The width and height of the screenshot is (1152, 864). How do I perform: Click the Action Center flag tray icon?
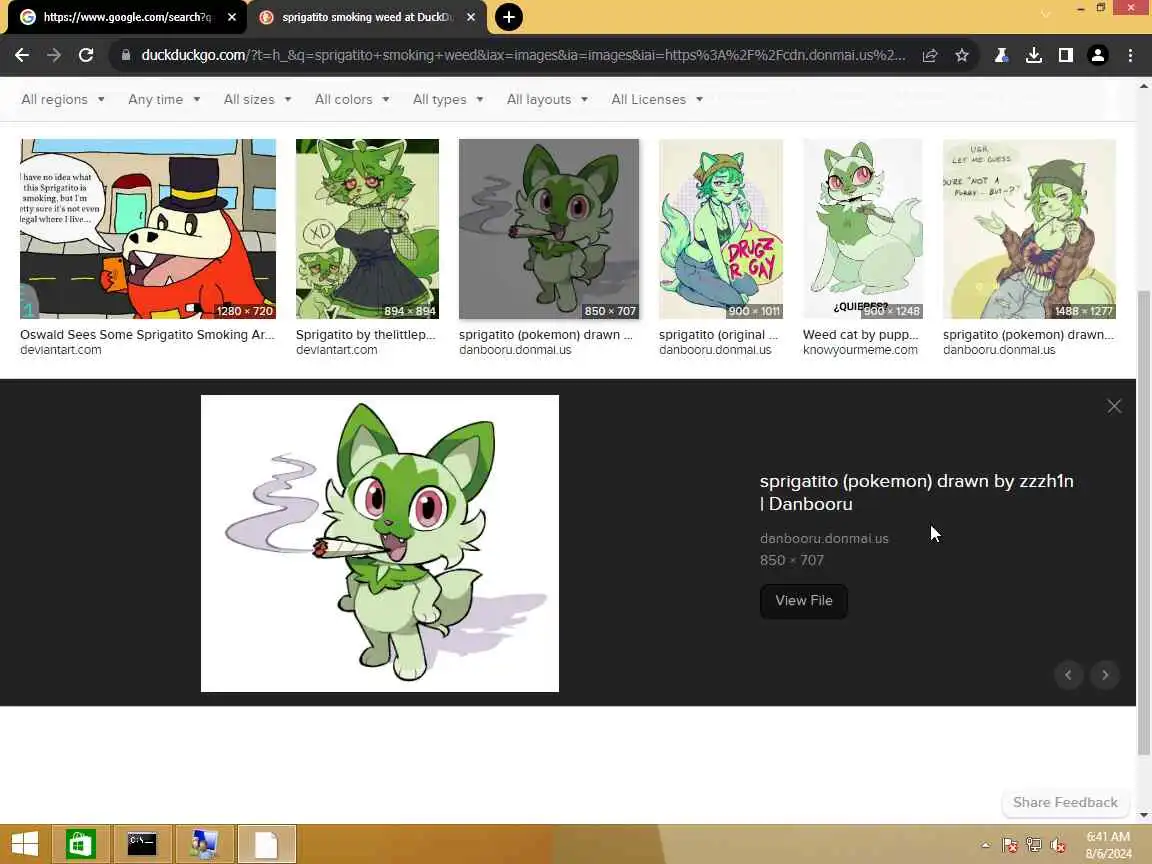[x=1010, y=845]
